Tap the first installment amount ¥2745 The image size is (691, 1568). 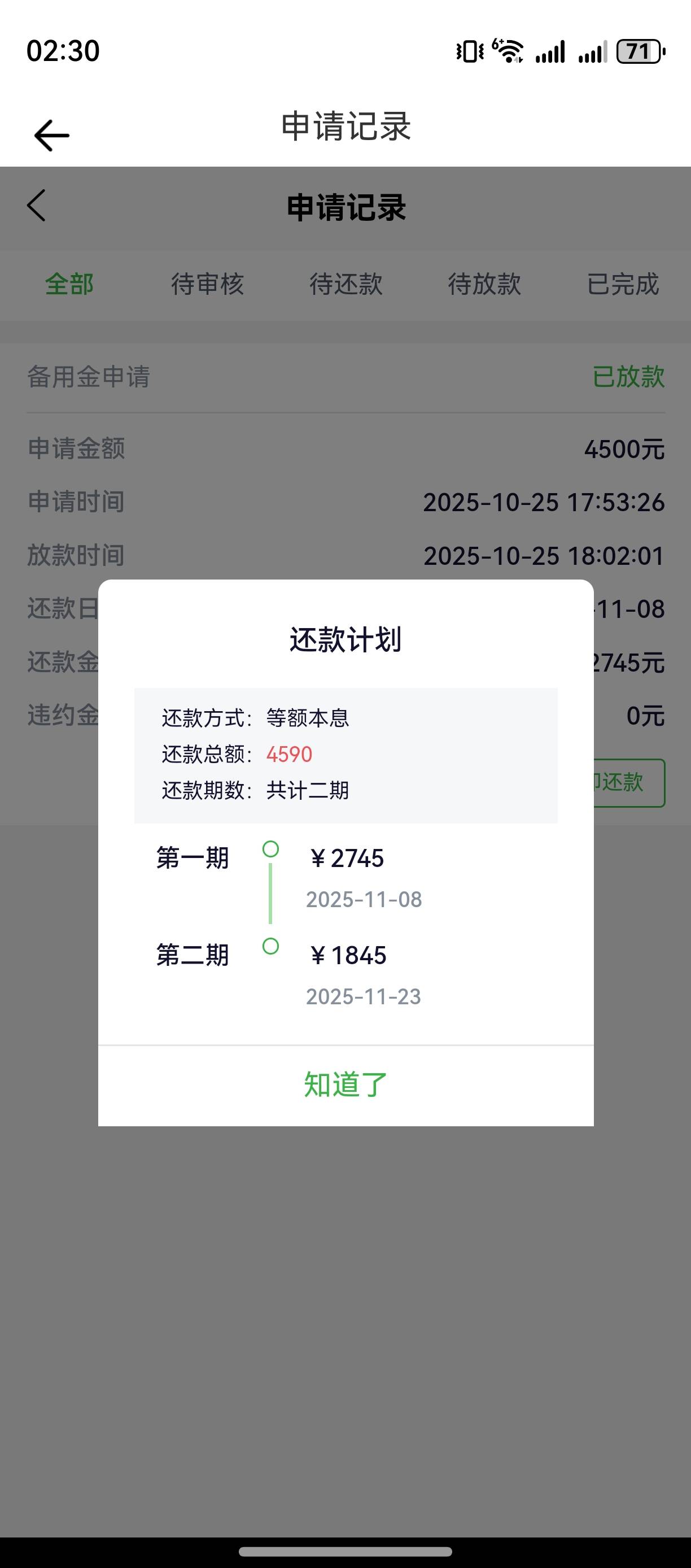coord(347,858)
